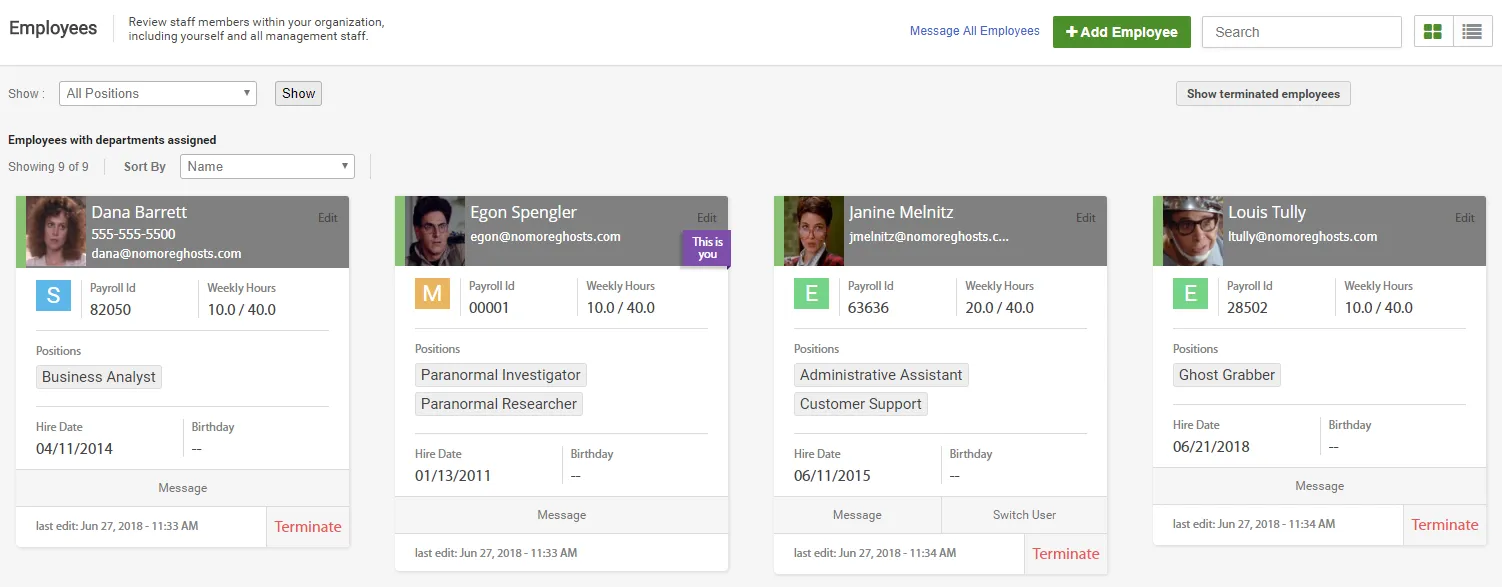Viewport: 1502px width, 587px height.
Task: Click the Administrative Assistant position tag
Action: point(881,375)
